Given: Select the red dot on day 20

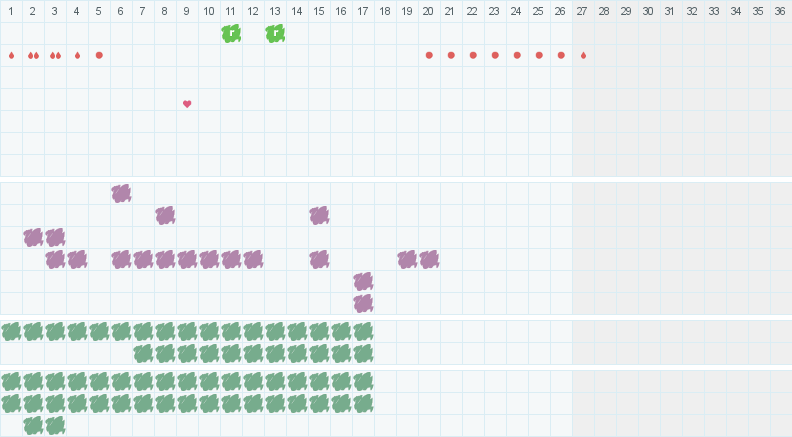Looking at the screenshot, I should tap(429, 55).
